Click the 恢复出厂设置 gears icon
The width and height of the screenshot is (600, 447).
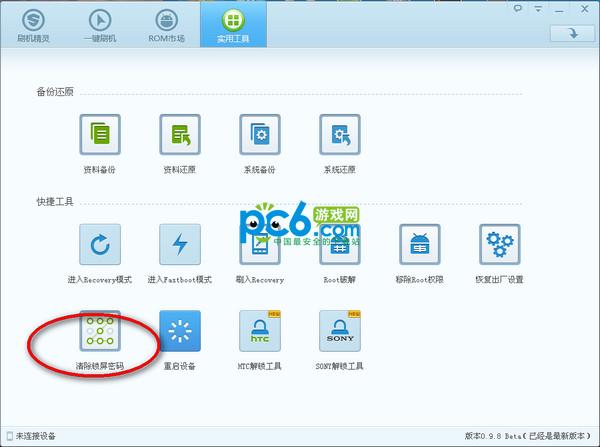[500, 244]
